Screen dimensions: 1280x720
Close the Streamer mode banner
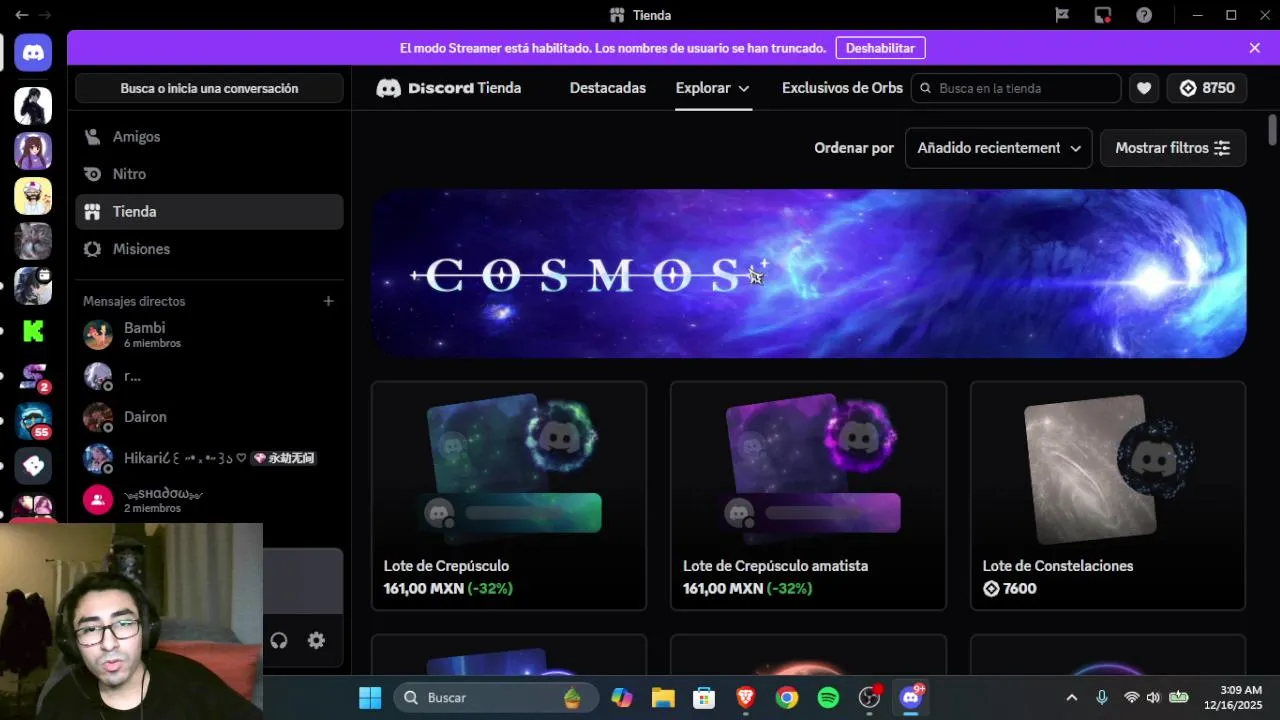pyautogui.click(x=1255, y=48)
